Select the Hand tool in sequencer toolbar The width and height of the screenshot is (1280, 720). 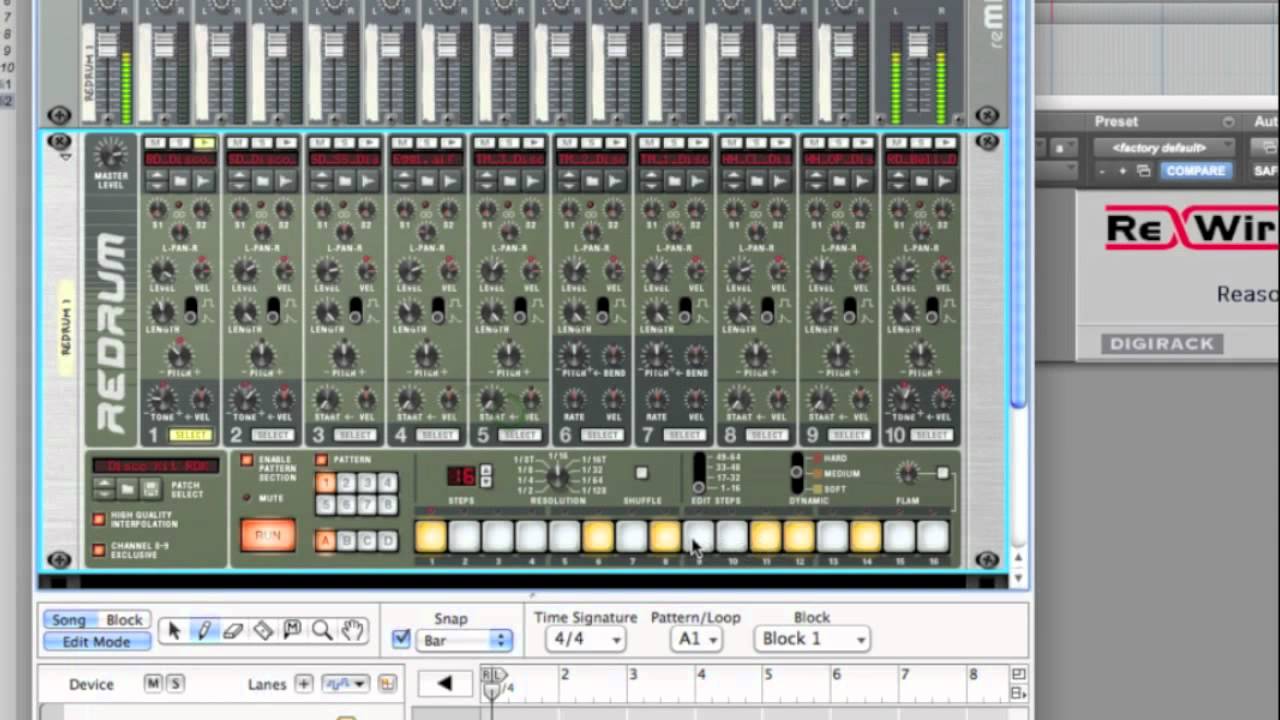click(352, 630)
